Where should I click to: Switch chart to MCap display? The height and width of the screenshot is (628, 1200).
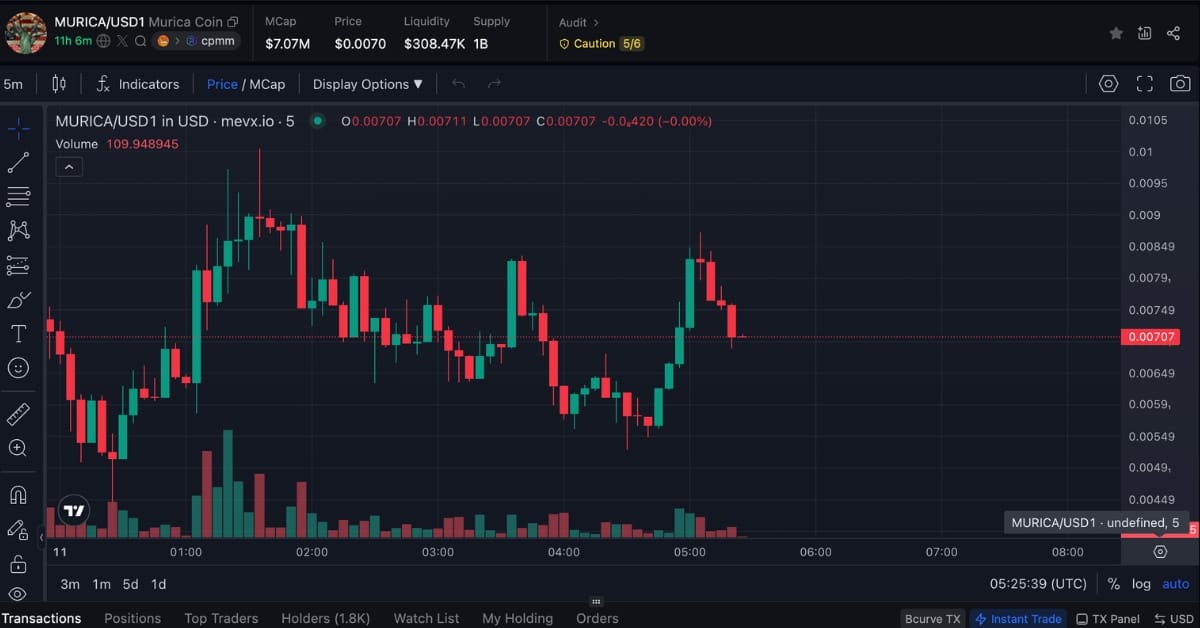pyautogui.click(x=267, y=84)
